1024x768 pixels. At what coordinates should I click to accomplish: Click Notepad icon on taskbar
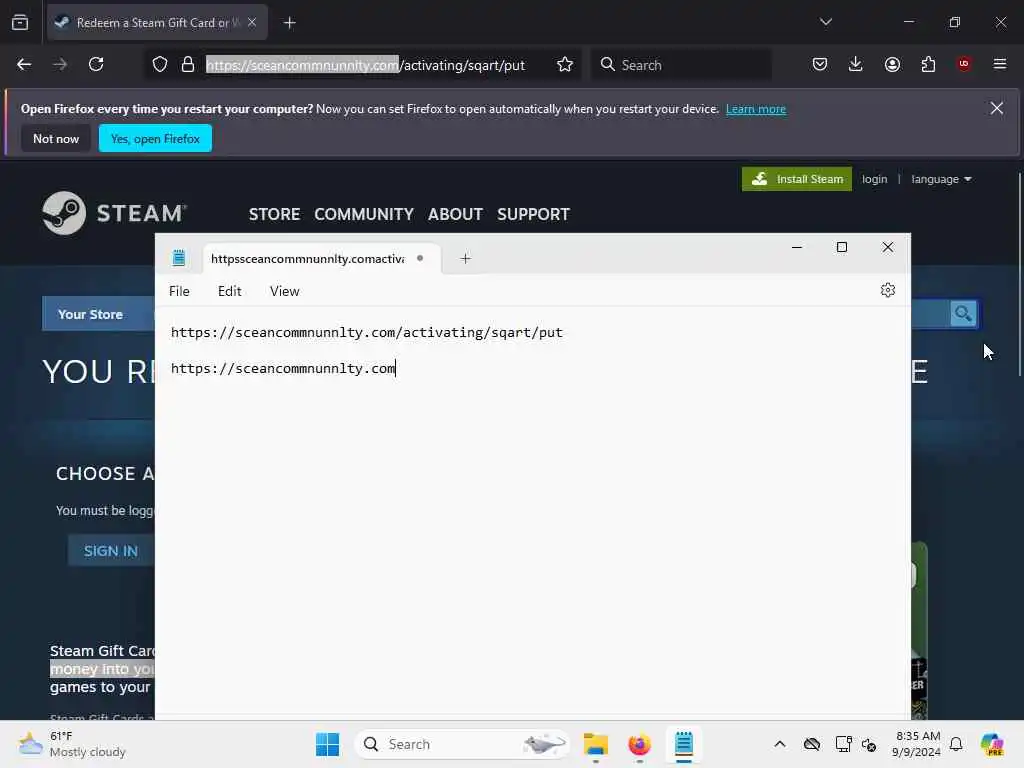684,744
